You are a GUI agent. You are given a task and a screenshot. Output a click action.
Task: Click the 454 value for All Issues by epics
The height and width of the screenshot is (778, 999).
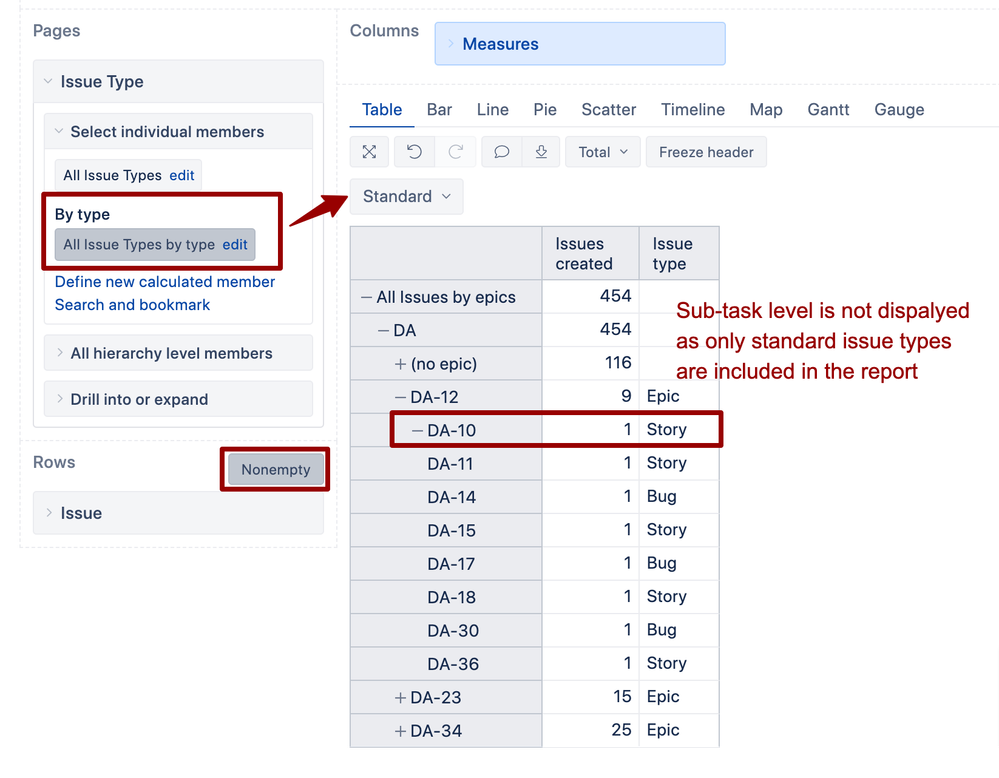[x=615, y=296]
